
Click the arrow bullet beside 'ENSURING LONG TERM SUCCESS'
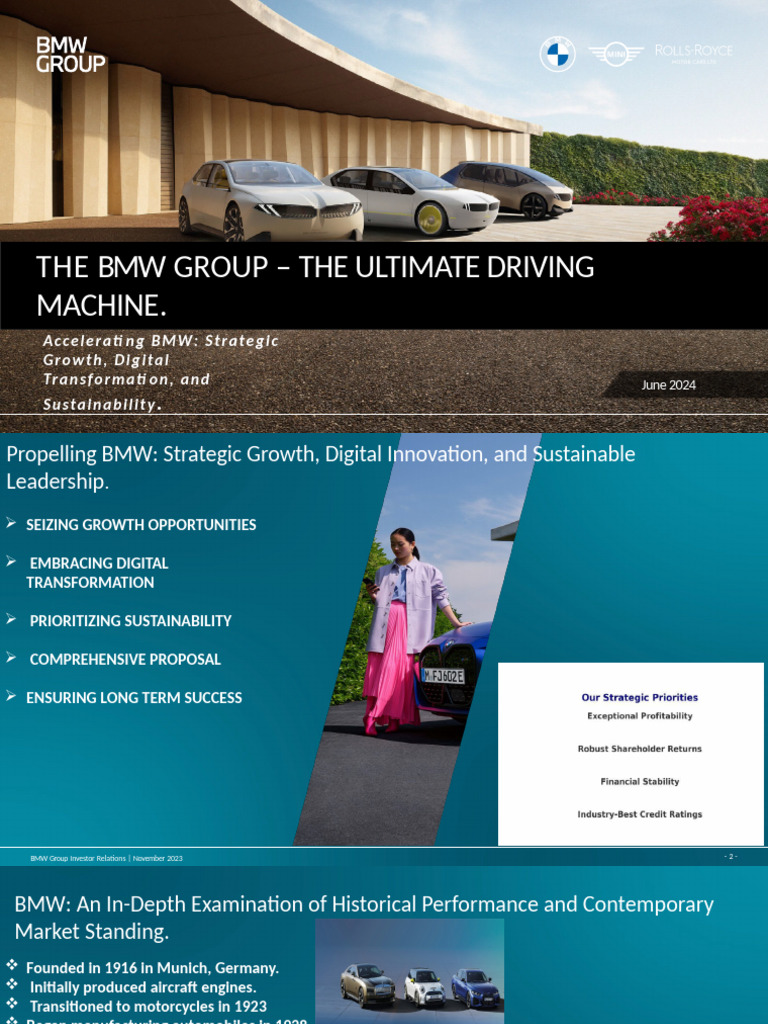click(11, 696)
